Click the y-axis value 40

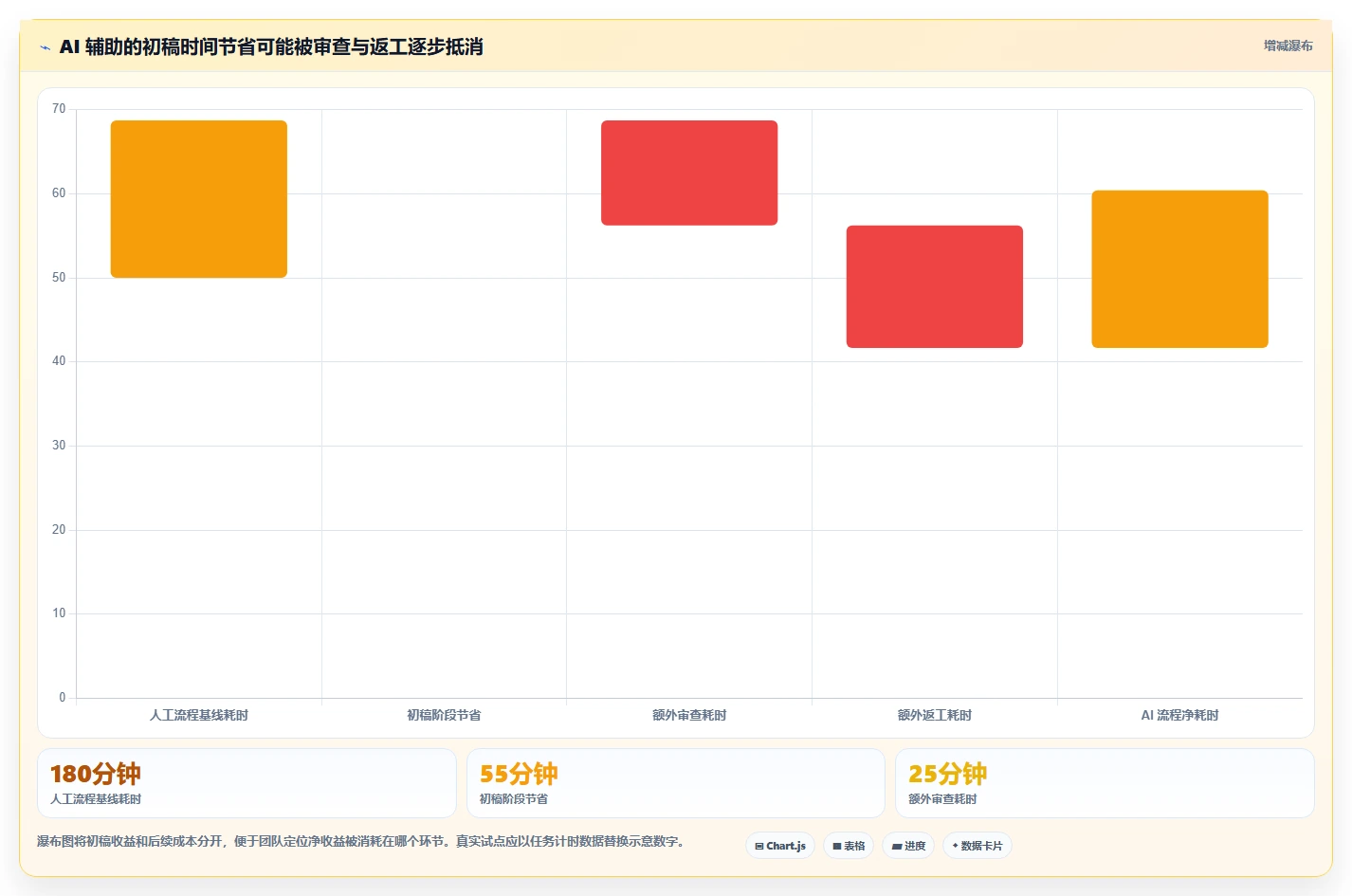pos(59,361)
